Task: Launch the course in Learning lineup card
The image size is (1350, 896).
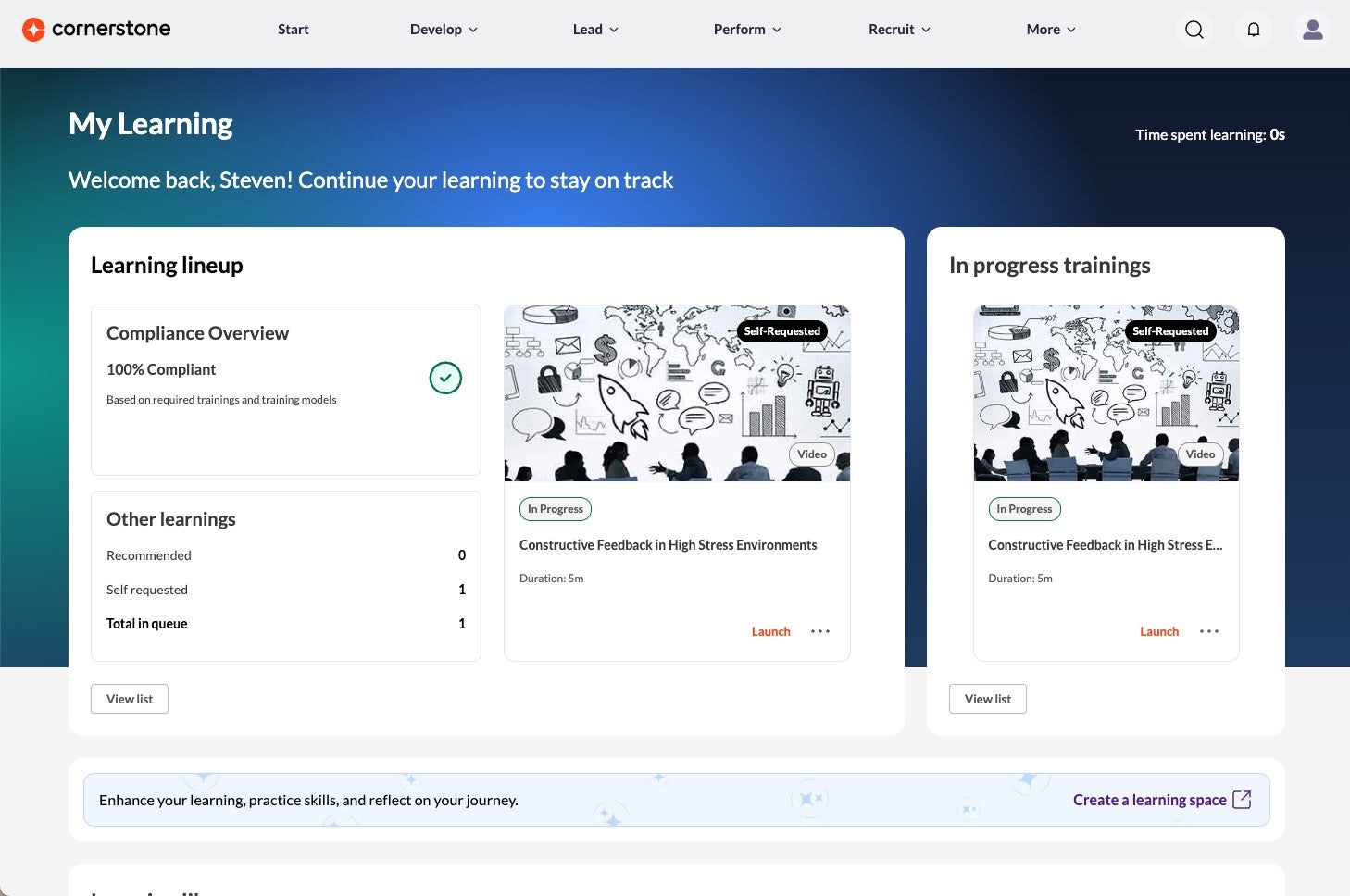Action: [x=771, y=631]
